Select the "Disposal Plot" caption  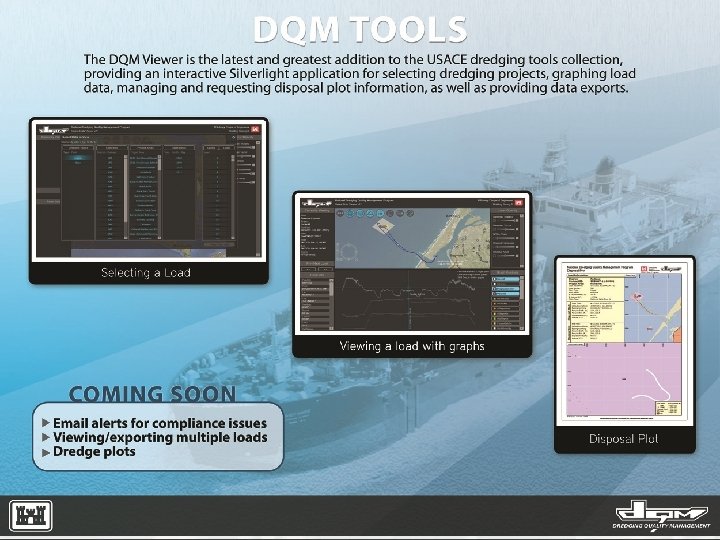624,439
